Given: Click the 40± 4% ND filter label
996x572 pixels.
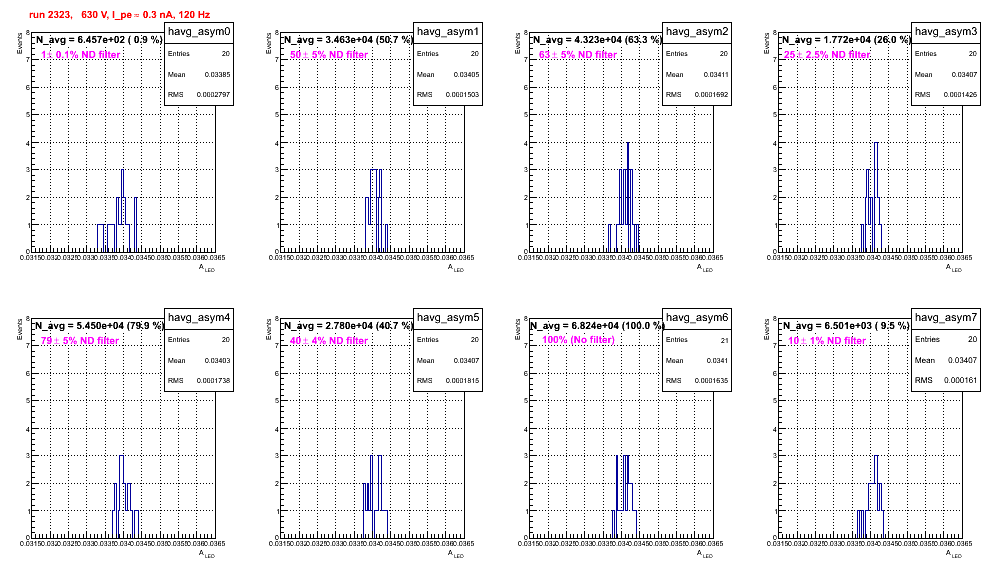Looking at the screenshot, I should point(329,341).
